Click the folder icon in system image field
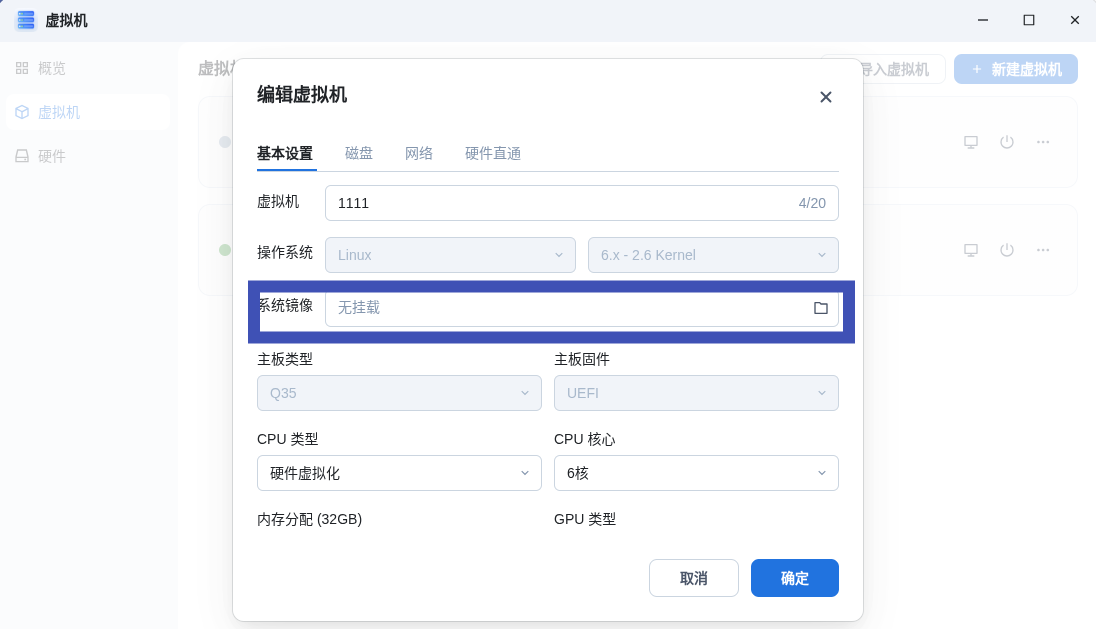1096x629 pixels. point(821,308)
